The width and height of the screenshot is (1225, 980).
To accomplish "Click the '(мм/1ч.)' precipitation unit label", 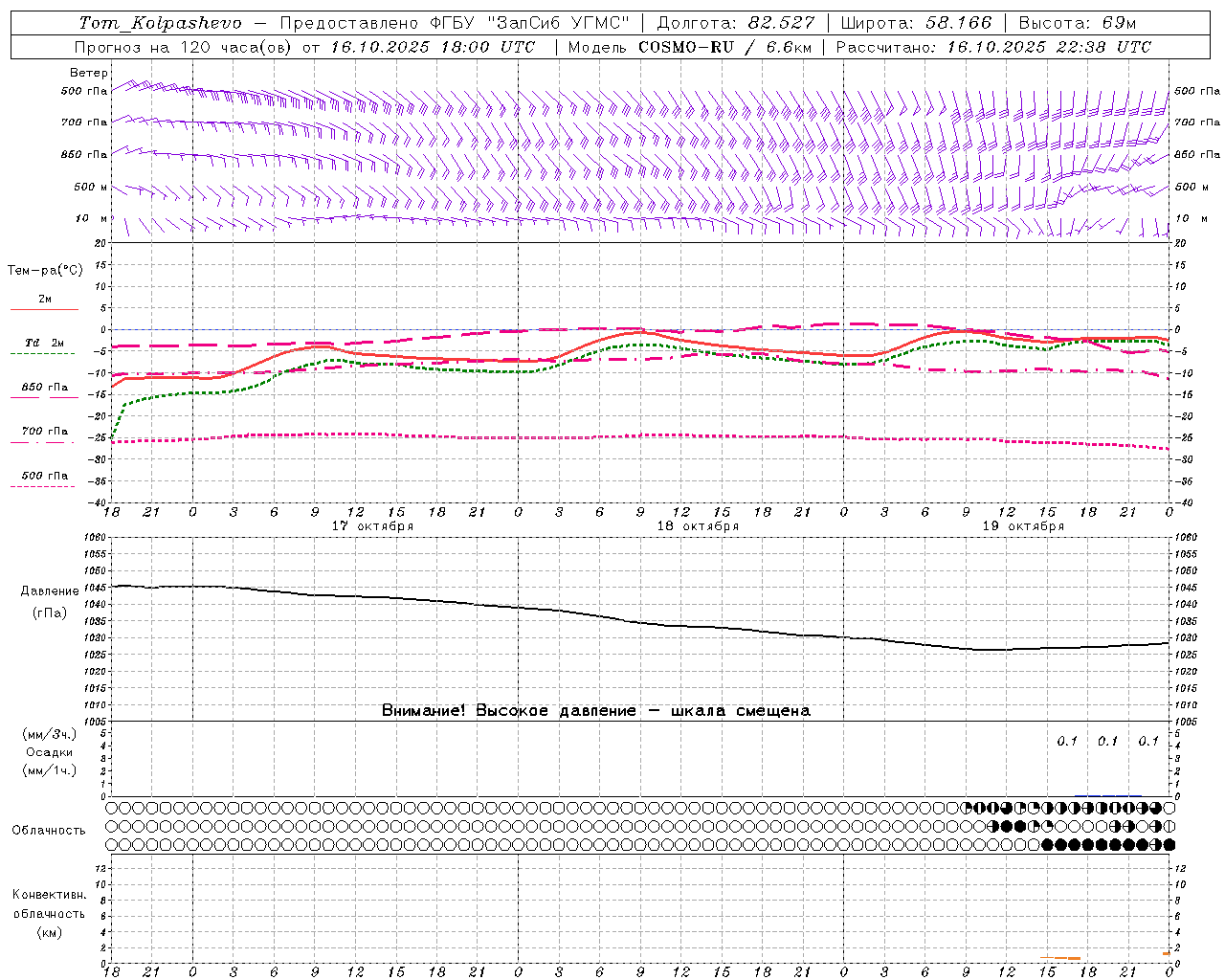I will pyautogui.click(x=50, y=770).
